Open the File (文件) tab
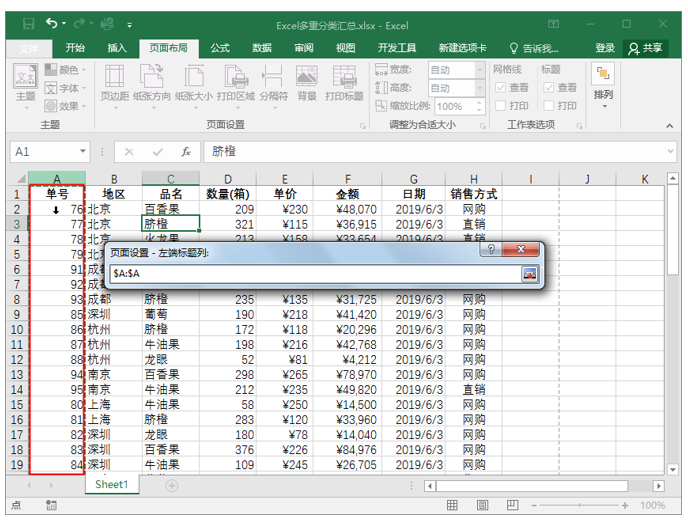688x528 pixels. pos(29,48)
